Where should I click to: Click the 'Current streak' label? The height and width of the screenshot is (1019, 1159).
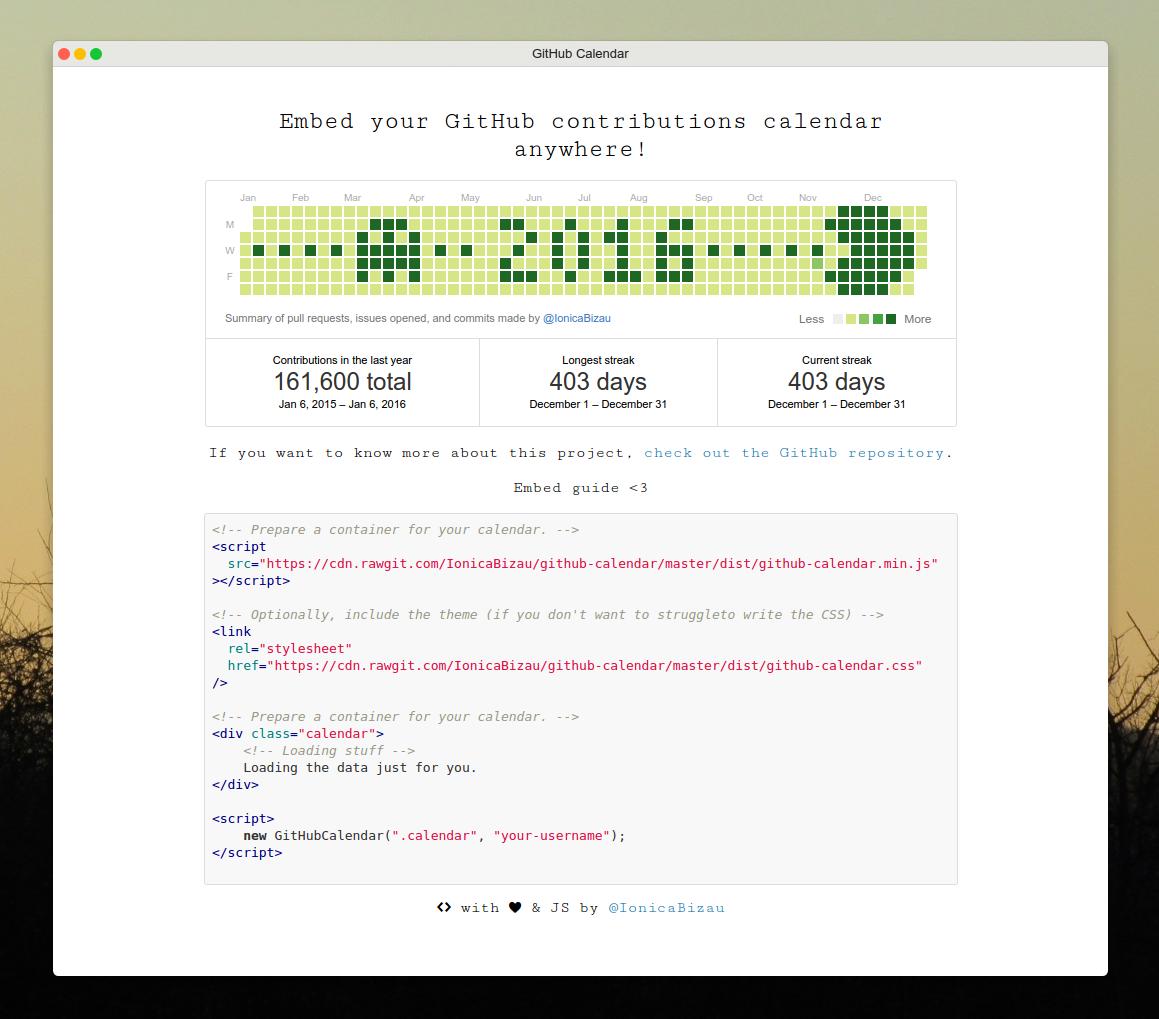[837, 361]
